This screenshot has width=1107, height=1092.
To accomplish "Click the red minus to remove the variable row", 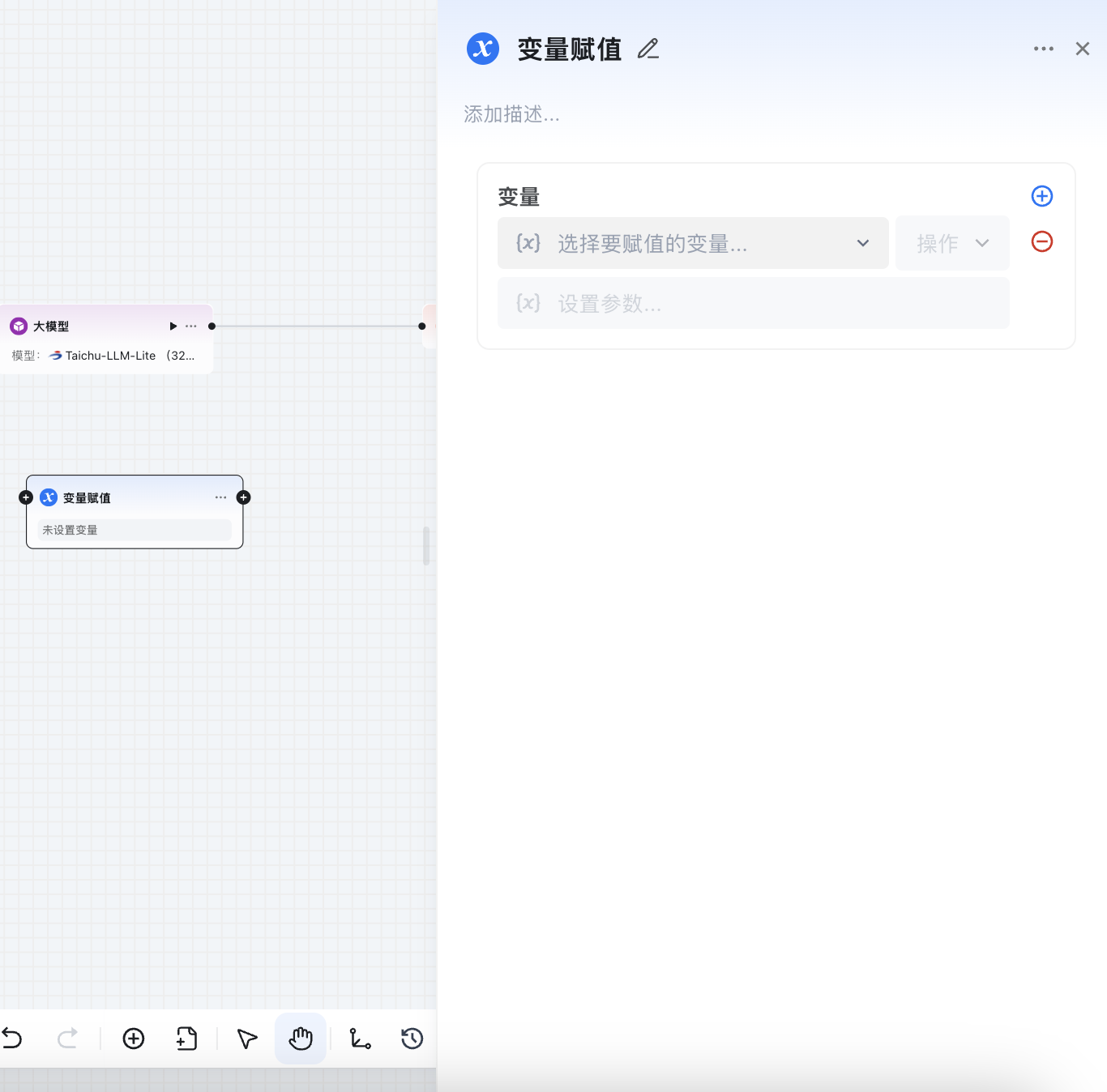I will click(1041, 241).
